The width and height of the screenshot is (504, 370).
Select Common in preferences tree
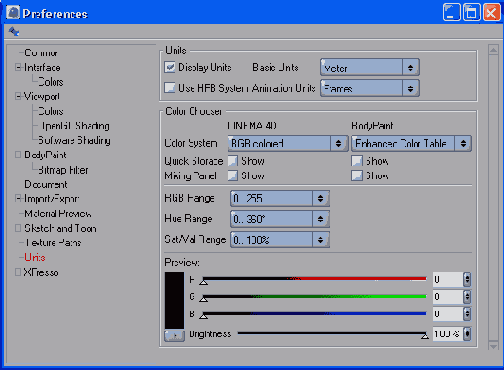pyautogui.click(x=41, y=53)
